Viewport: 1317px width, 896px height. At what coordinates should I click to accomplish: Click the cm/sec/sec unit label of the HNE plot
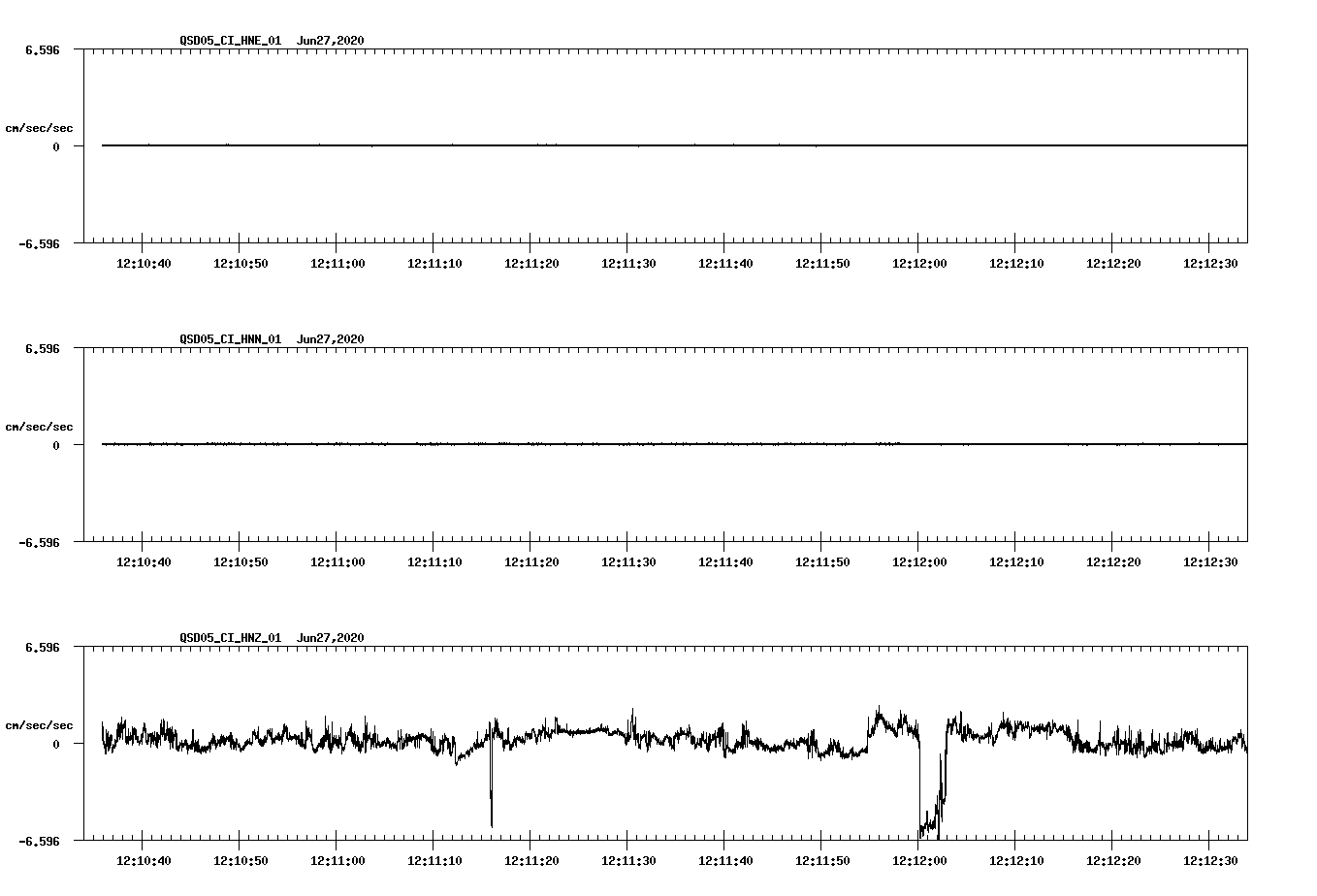tap(39, 128)
